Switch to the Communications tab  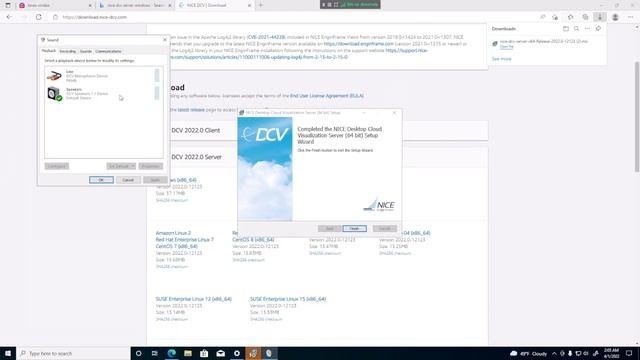pos(108,51)
